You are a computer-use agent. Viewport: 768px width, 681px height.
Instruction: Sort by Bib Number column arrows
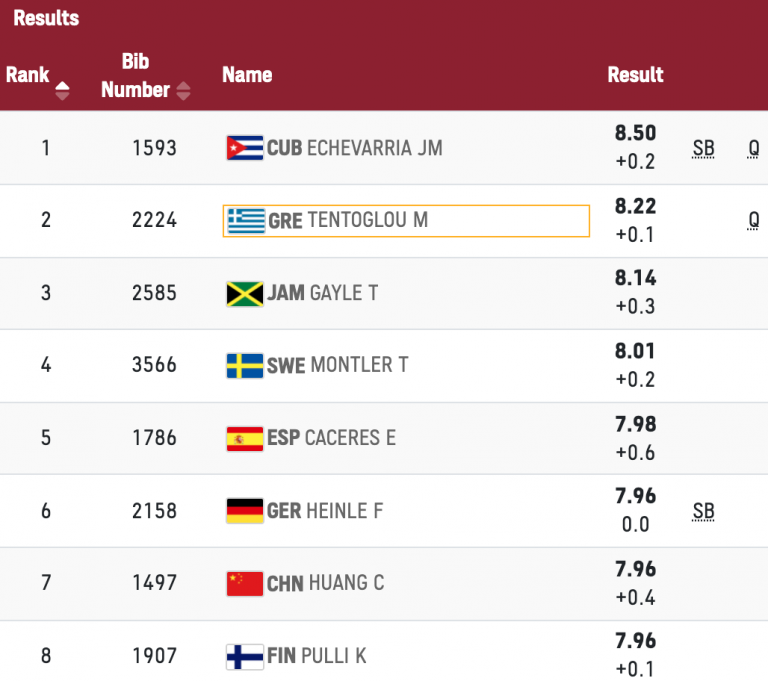pyautogui.click(x=183, y=90)
